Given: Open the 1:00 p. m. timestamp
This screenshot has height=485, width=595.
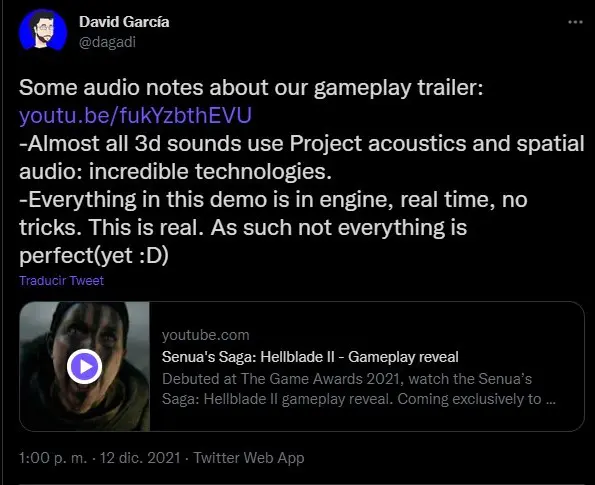Looking at the screenshot, I should (53, 458).
